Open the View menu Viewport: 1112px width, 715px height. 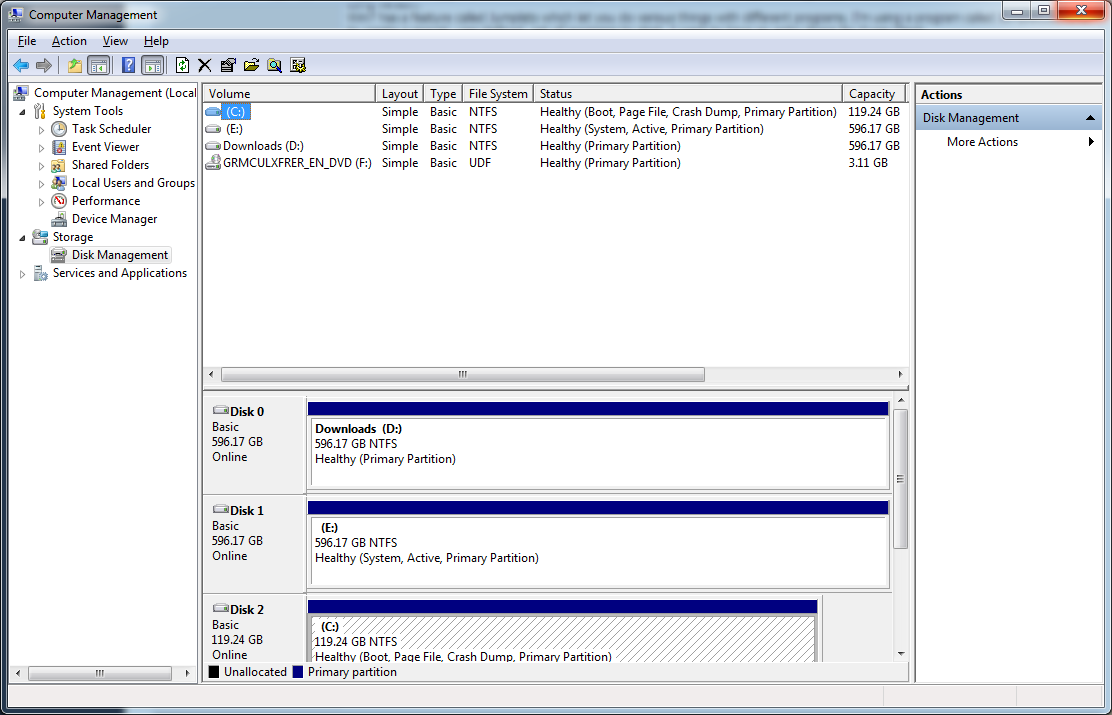(115, 41)
